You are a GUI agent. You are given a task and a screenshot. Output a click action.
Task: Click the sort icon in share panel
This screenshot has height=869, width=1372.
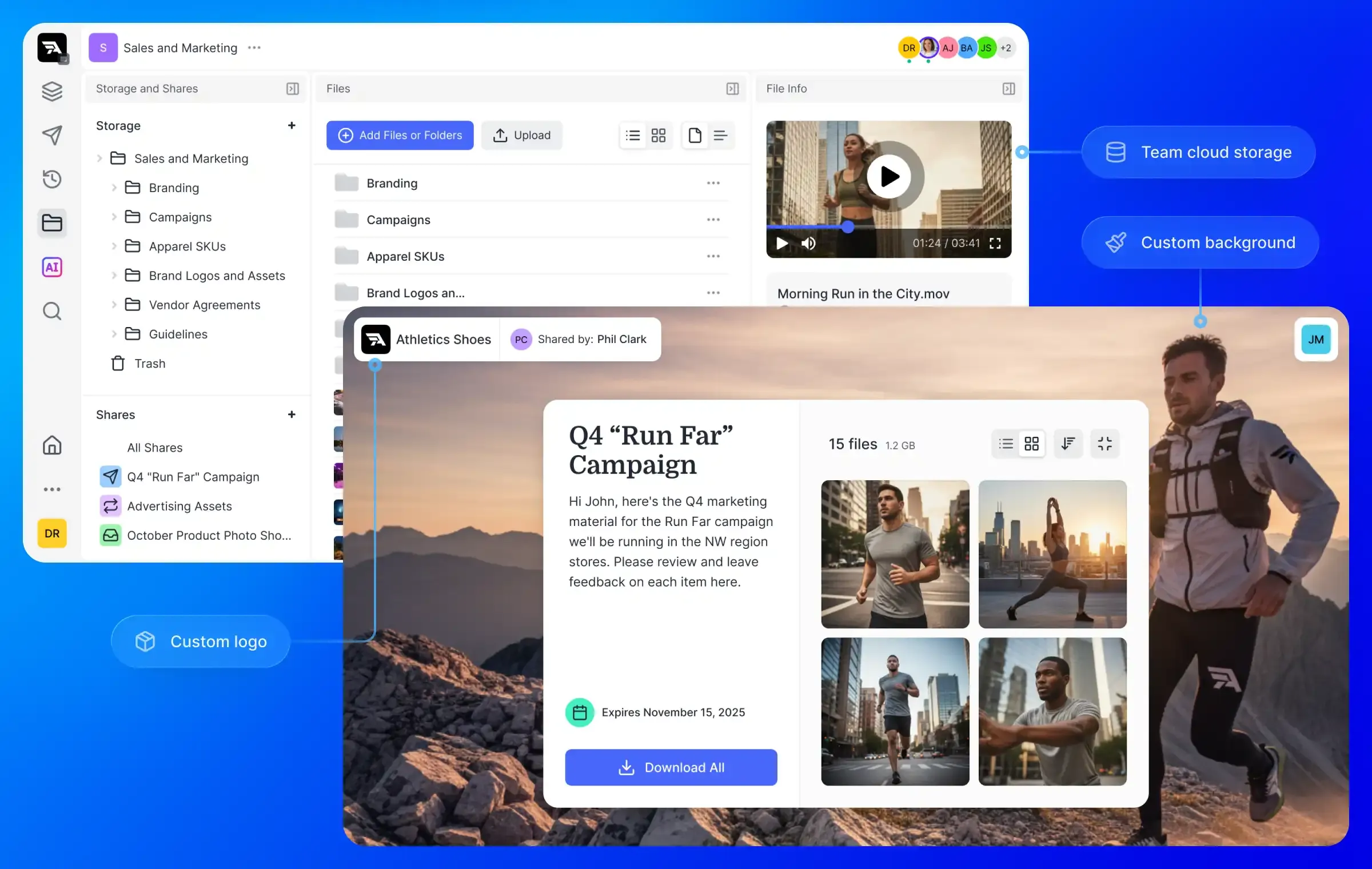pyautogui.click(x=1068, y=444)
